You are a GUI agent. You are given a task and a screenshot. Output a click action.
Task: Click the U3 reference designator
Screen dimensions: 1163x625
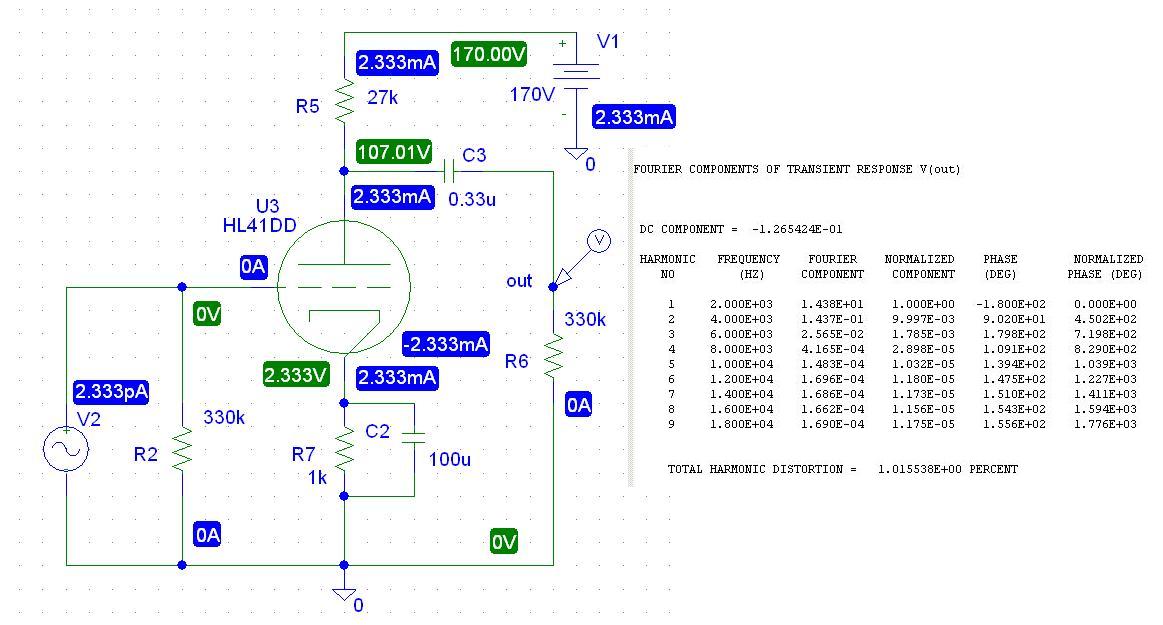pyautogui.click(x=267, y=206)
